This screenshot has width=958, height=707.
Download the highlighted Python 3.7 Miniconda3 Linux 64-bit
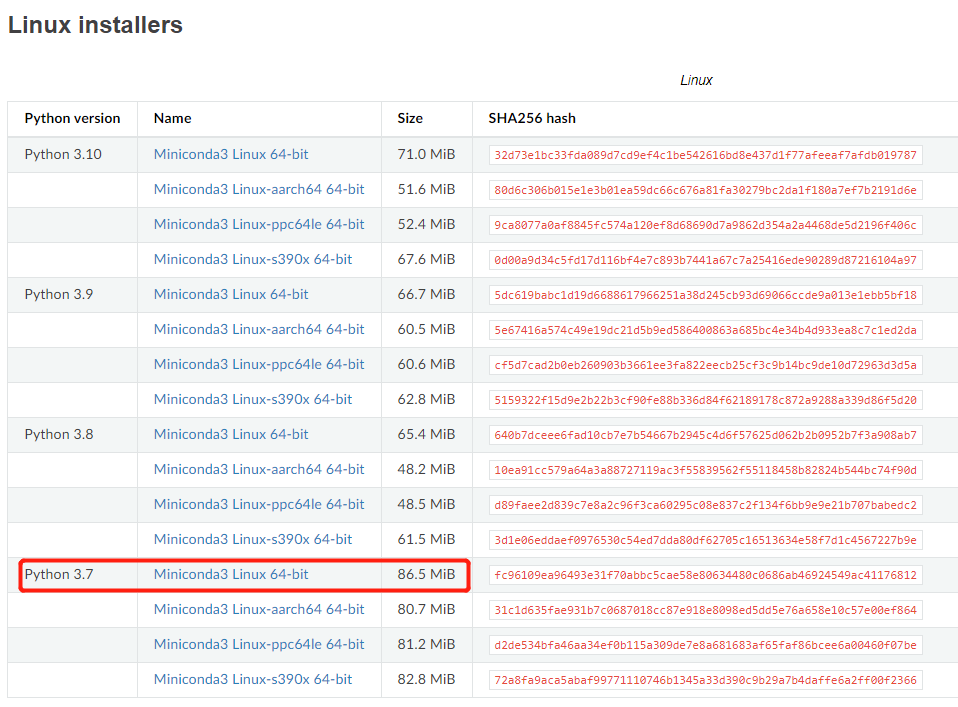(x=231, y=575)
